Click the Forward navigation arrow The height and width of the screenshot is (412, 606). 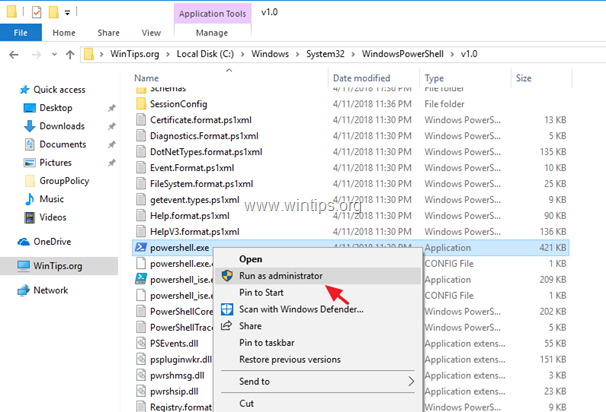(x=36, y=54)
